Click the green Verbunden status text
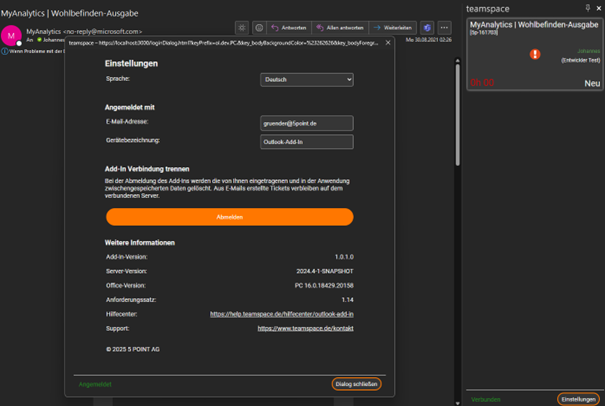 point(486,399)
